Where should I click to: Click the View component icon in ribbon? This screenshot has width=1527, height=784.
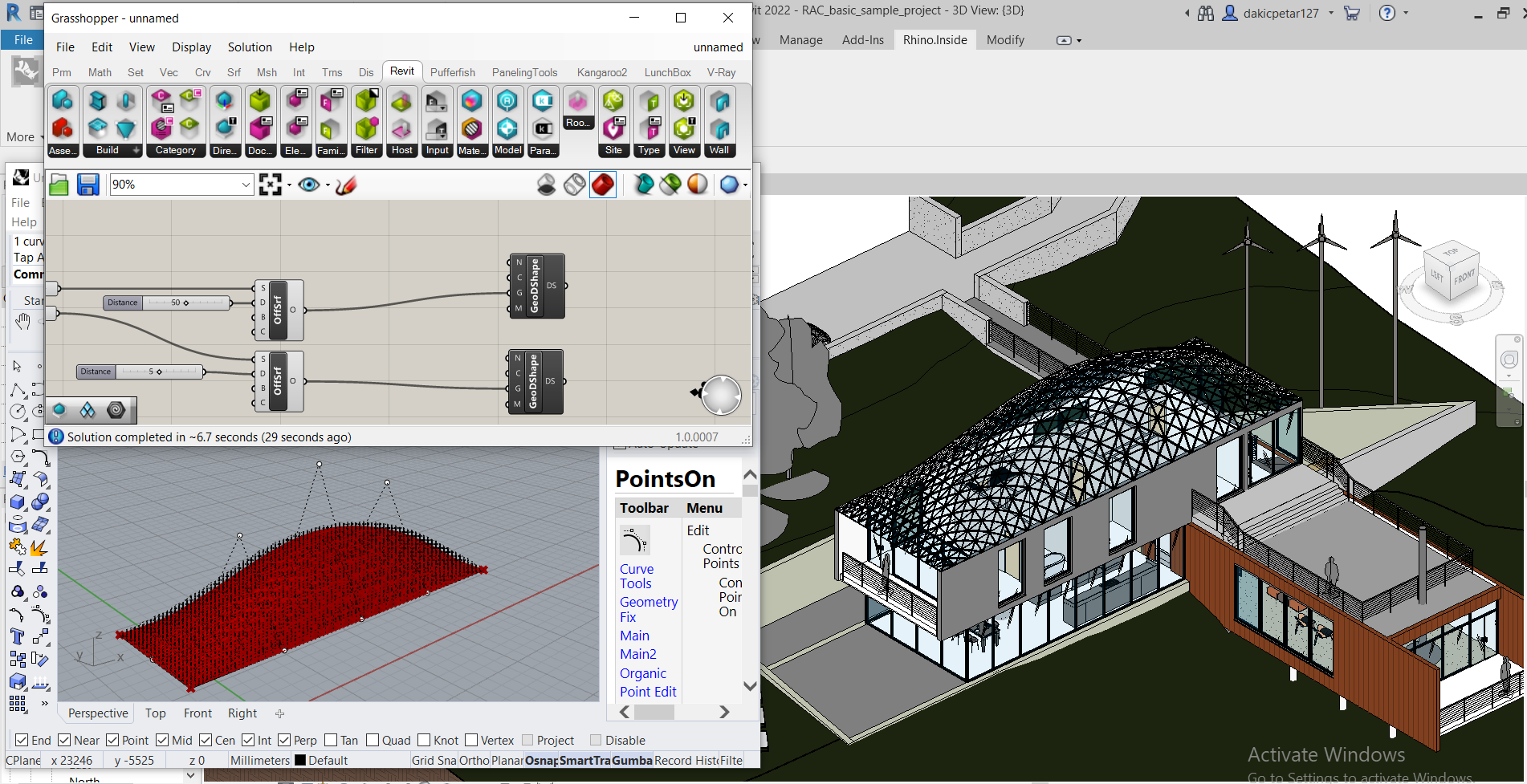(x=684, y=122)
